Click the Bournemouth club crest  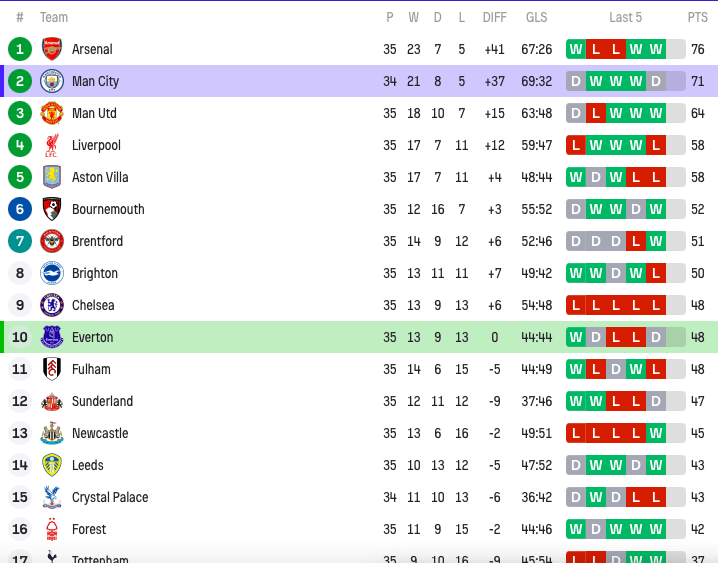(52, 209)
